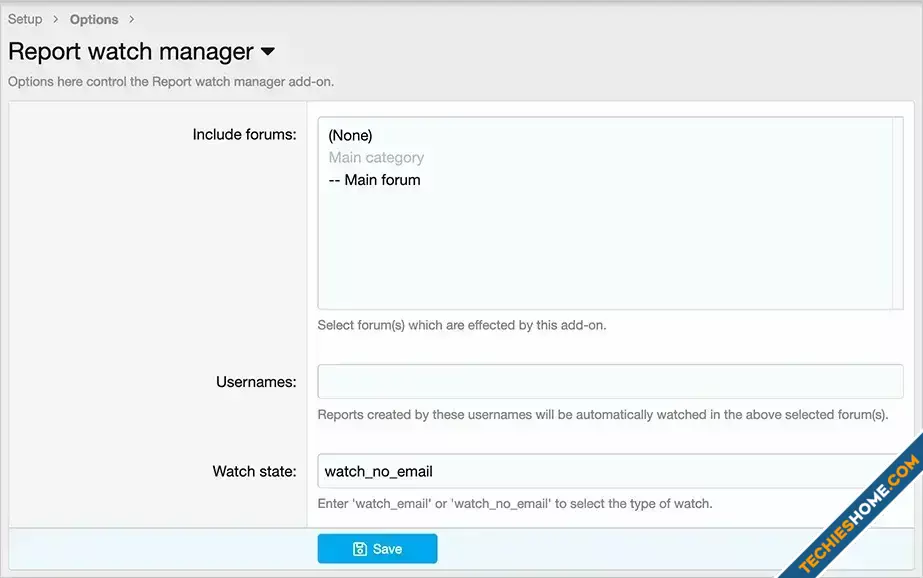The height and width of the screenshot is (578, 923).
Task: Select '-- Main forum' in forums list
Action: [374, 180]
